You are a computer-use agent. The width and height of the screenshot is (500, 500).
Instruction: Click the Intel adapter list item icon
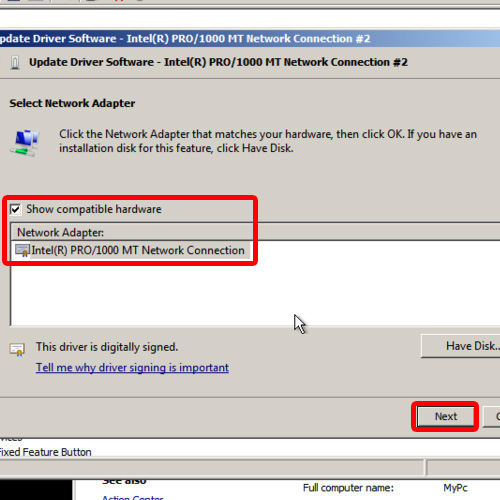[22, 250]
